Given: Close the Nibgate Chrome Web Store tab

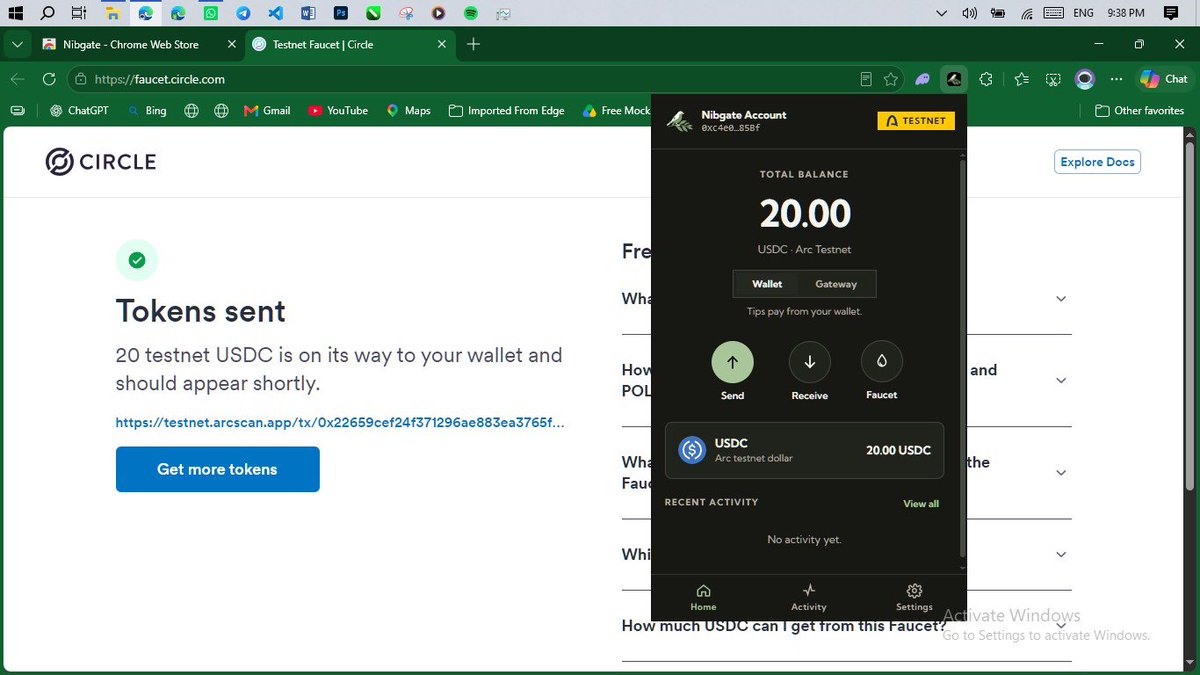Looking at the screenshot, I should point(231,45).
